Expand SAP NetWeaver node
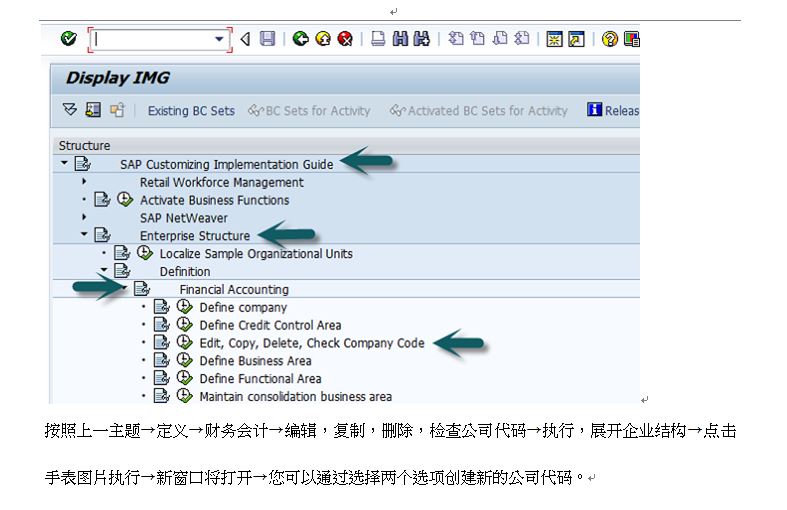Screen dimensions: 787x510 coord(84,217)
